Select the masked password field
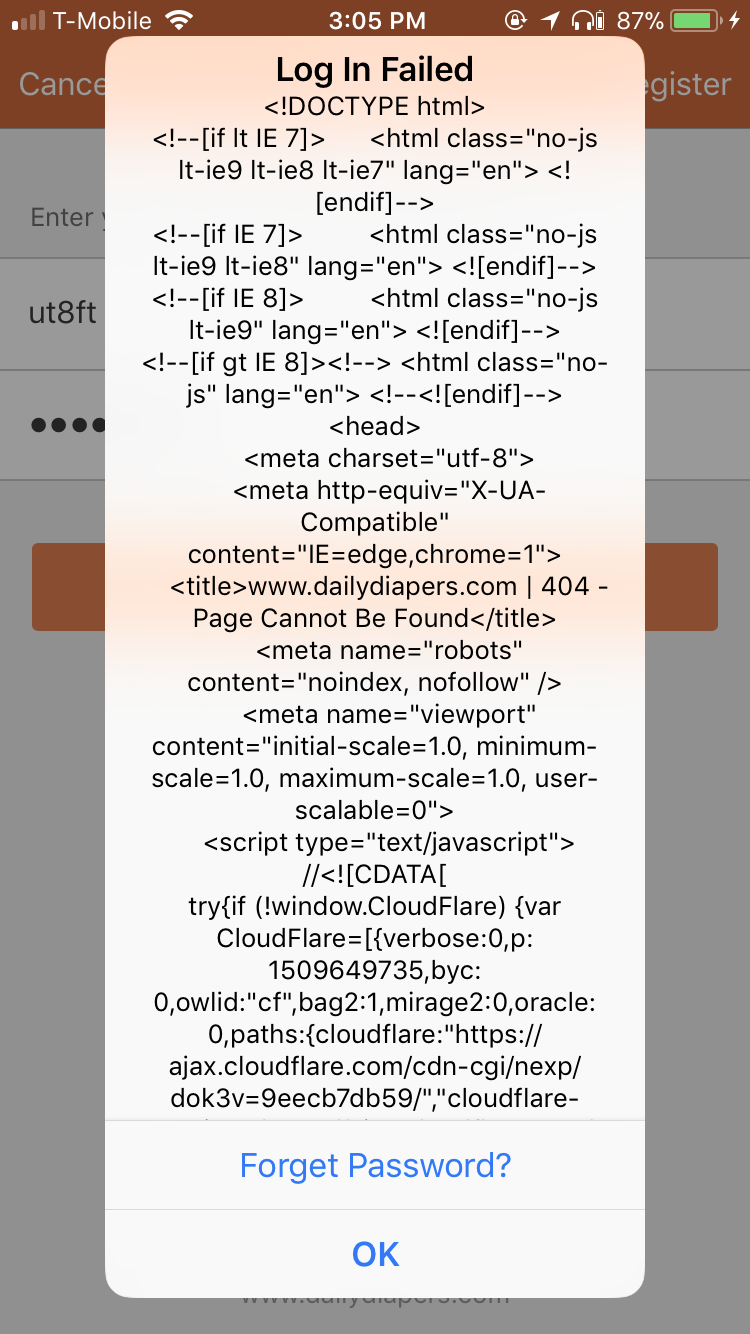The width and height of the screenshot is (750, 1334). click(x=53, y=424)
